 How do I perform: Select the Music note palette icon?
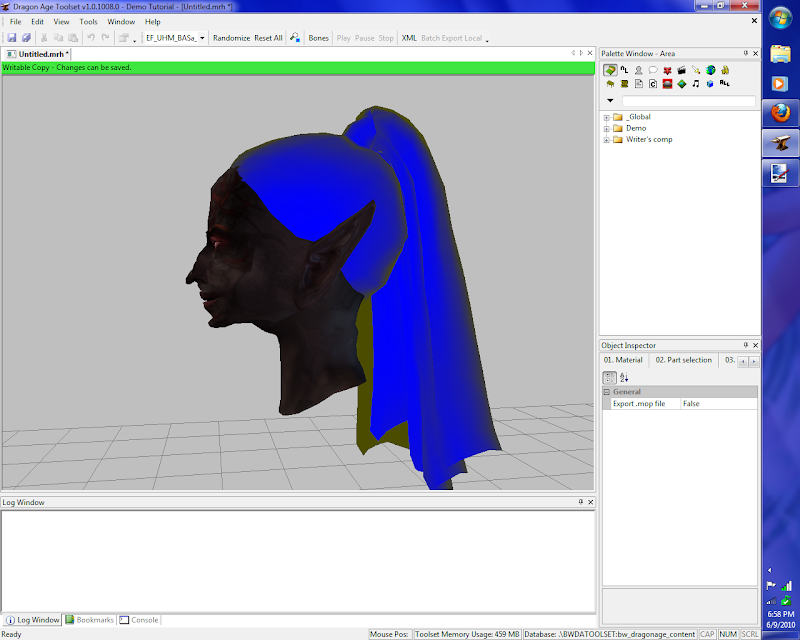tap(695, 84)
